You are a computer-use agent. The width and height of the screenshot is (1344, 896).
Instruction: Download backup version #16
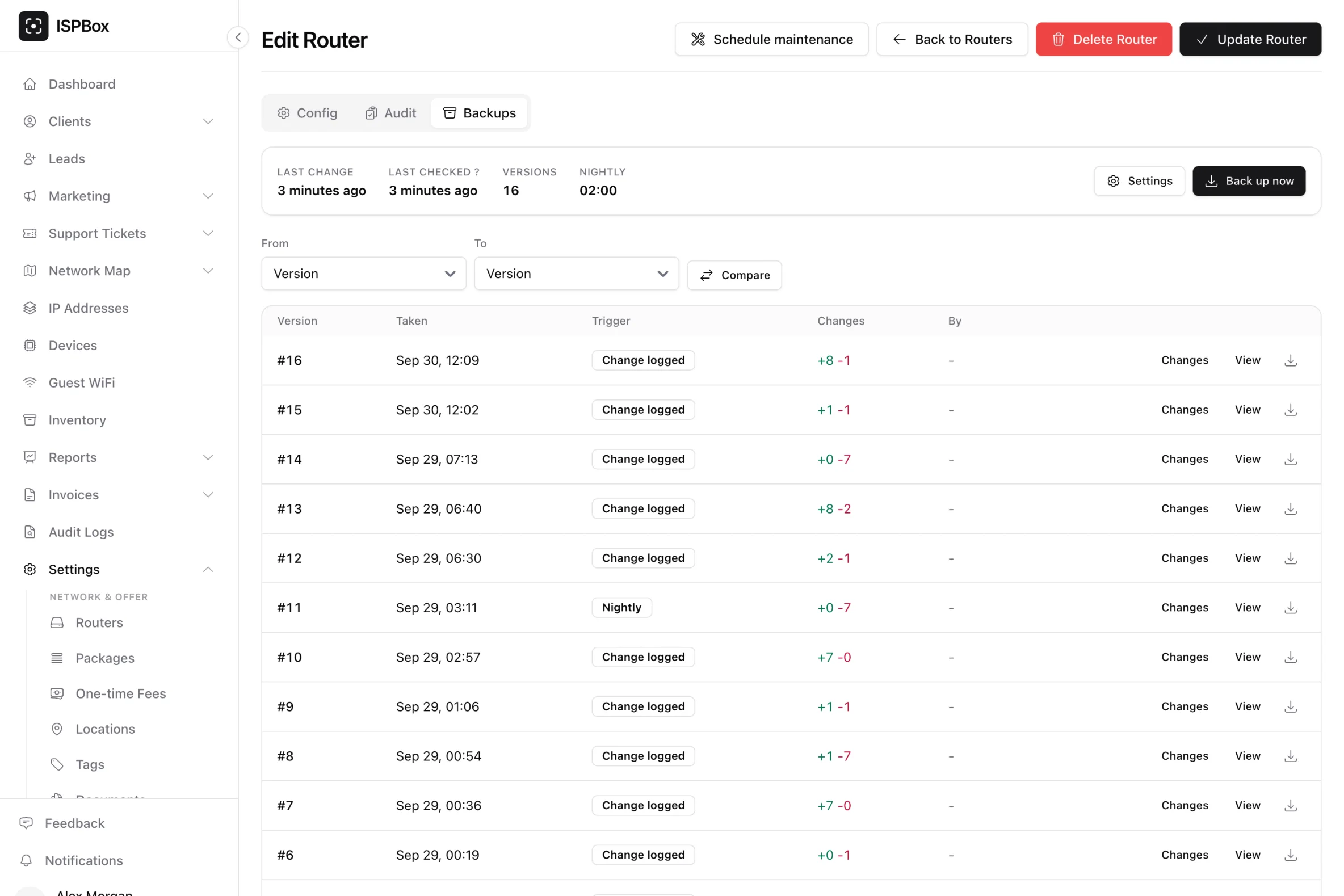click(1291, 360)
